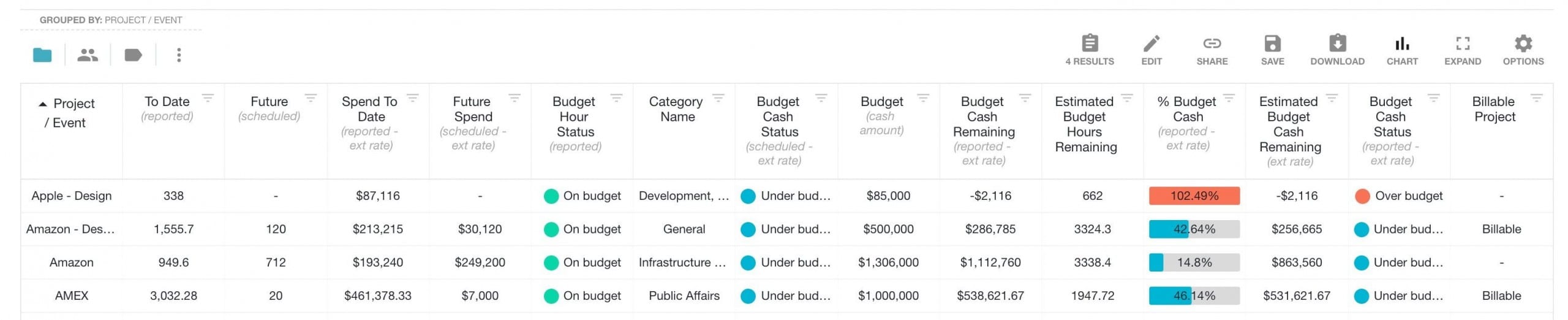This screenshot has width=1568, height=320.
Task: Click the 4 Results clipboard icon
Action: tap(1090, 44)
